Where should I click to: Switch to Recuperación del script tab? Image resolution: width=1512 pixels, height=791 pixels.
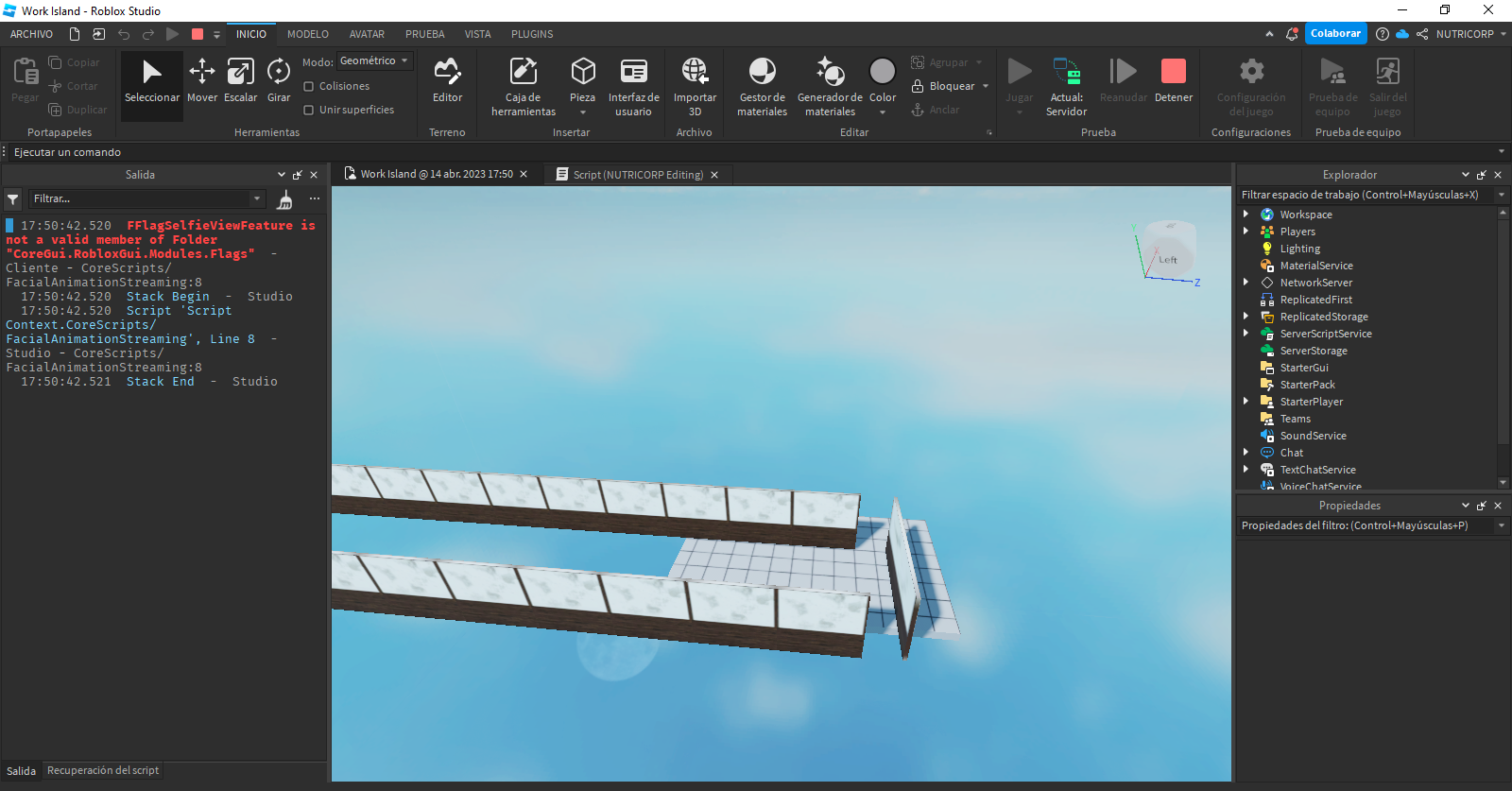pyautogui.click(x=103, y=770)
